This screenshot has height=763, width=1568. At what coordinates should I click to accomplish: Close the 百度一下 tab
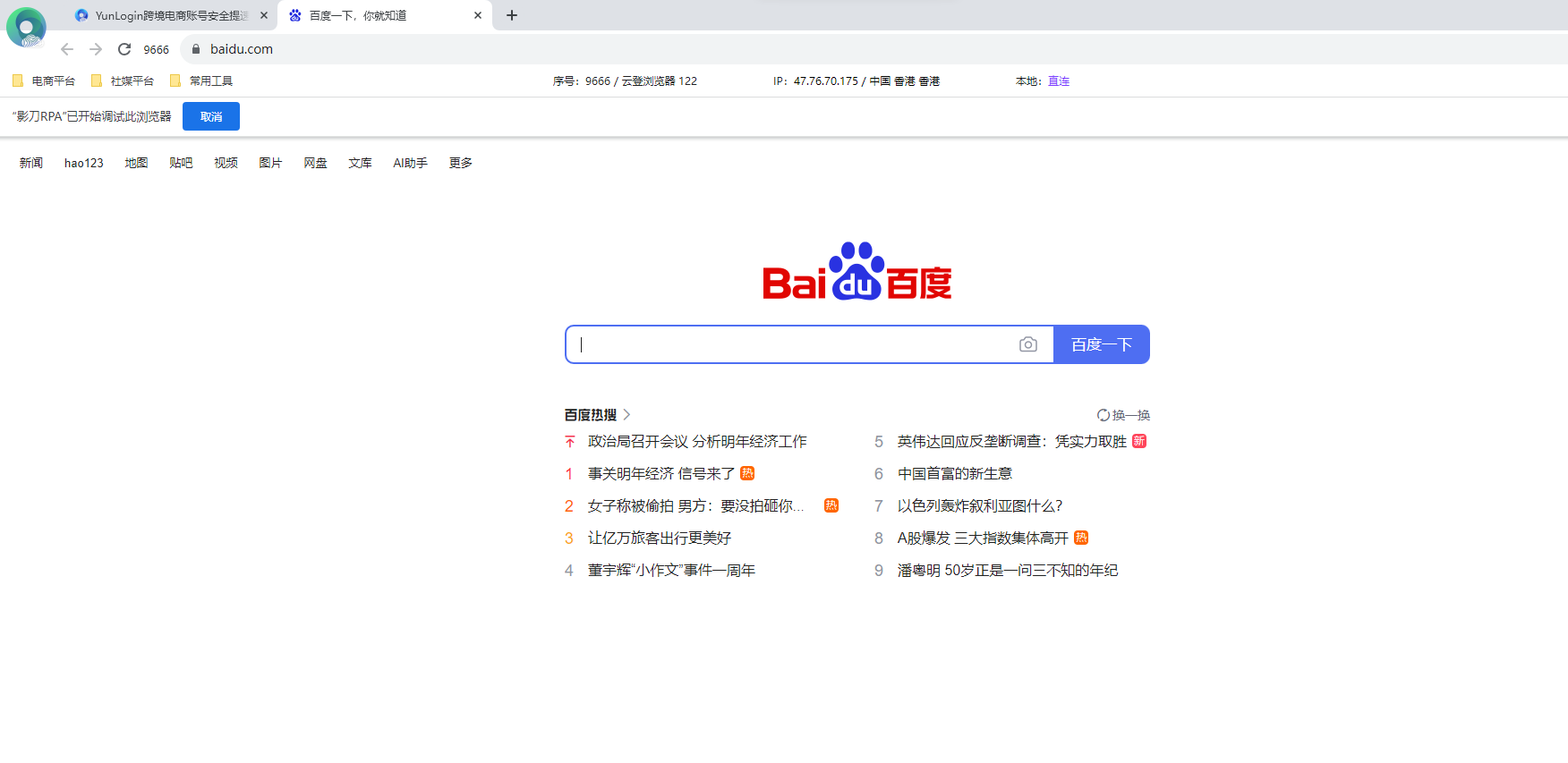478,15
